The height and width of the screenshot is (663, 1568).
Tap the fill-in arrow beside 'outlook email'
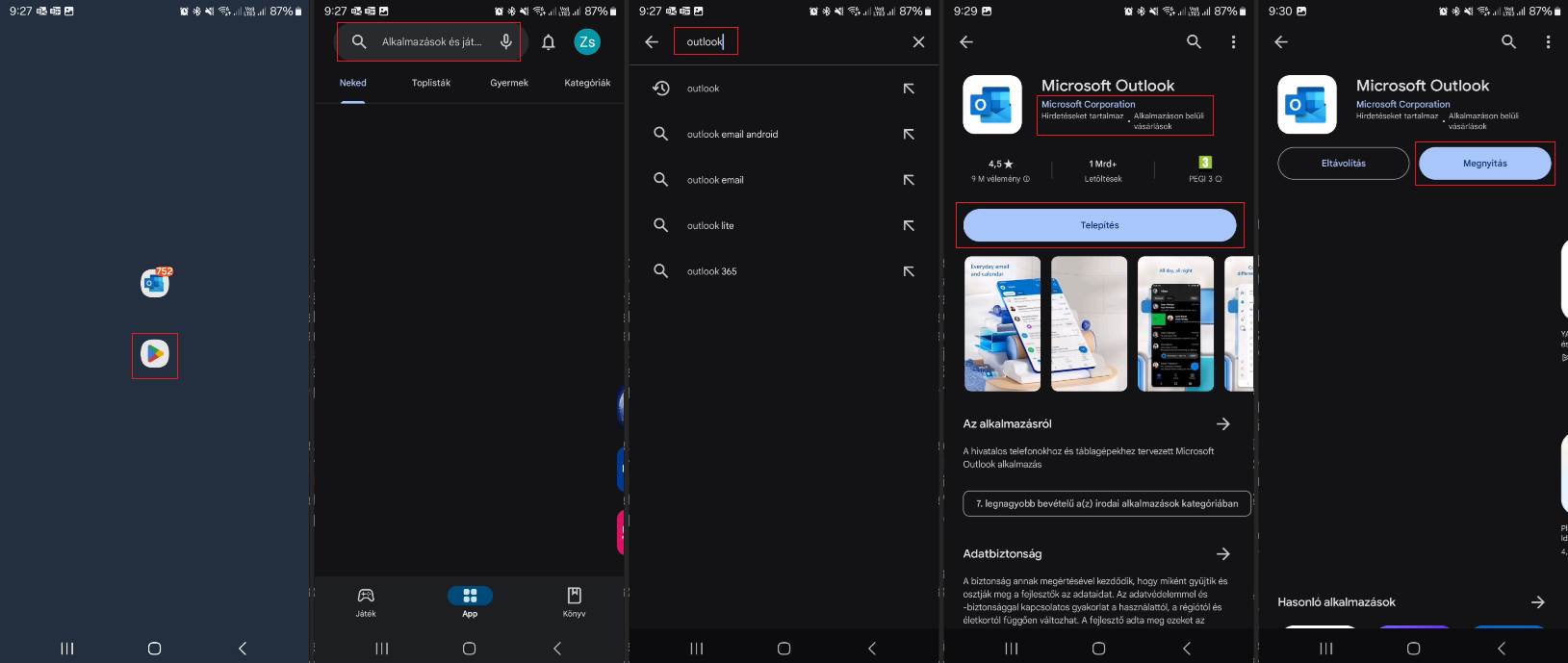click(x=909, y=180)
